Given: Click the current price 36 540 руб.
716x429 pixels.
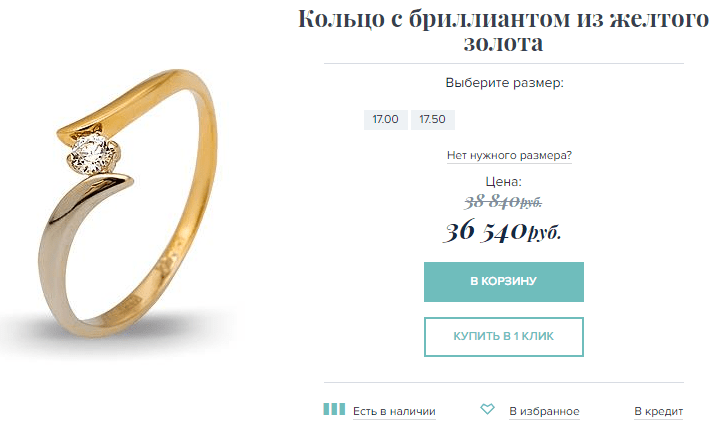Looking at the screenshot, I should pos(502,231).
